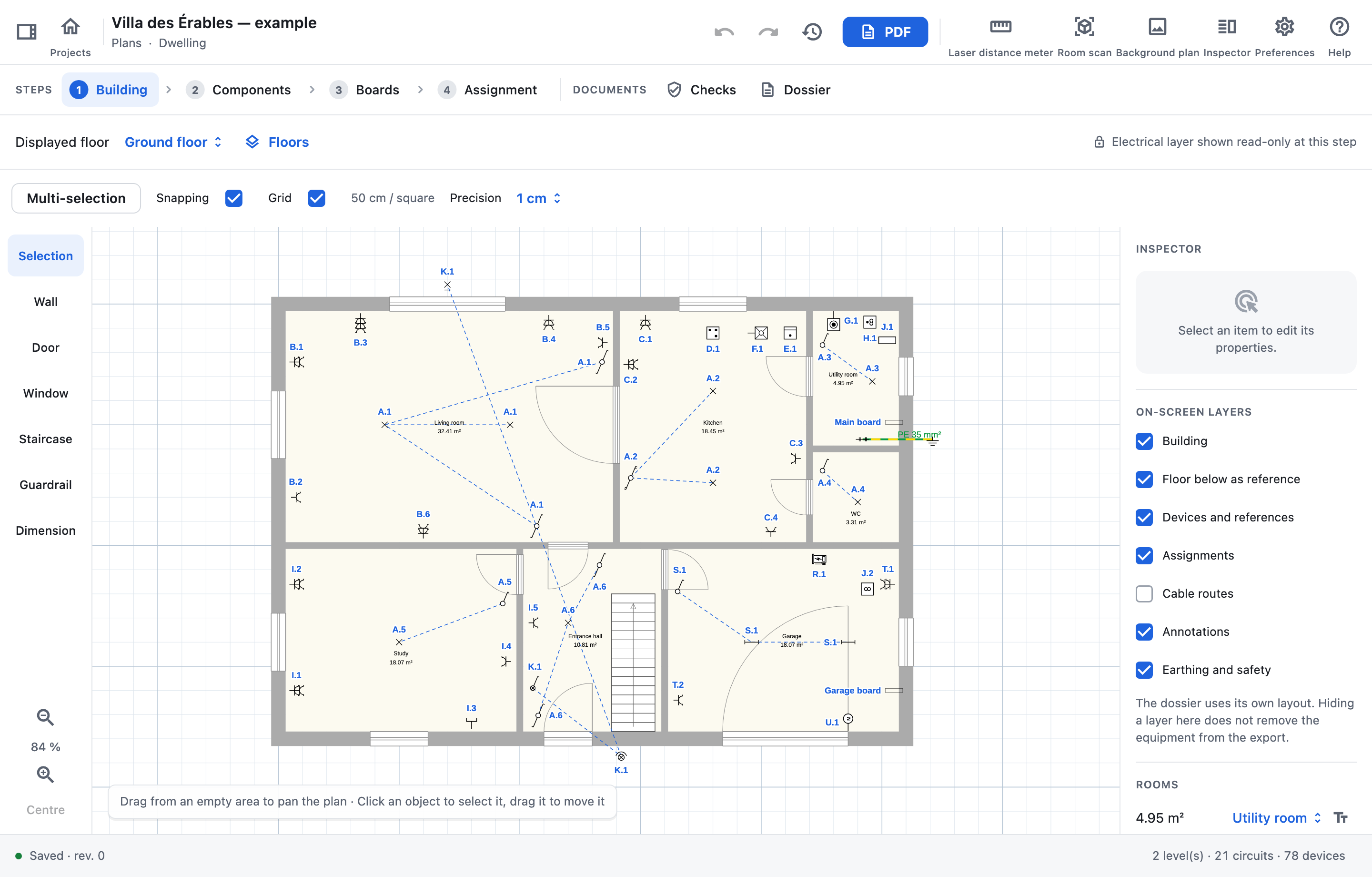
Task: Undo the last action
Action: coord(724,32)
